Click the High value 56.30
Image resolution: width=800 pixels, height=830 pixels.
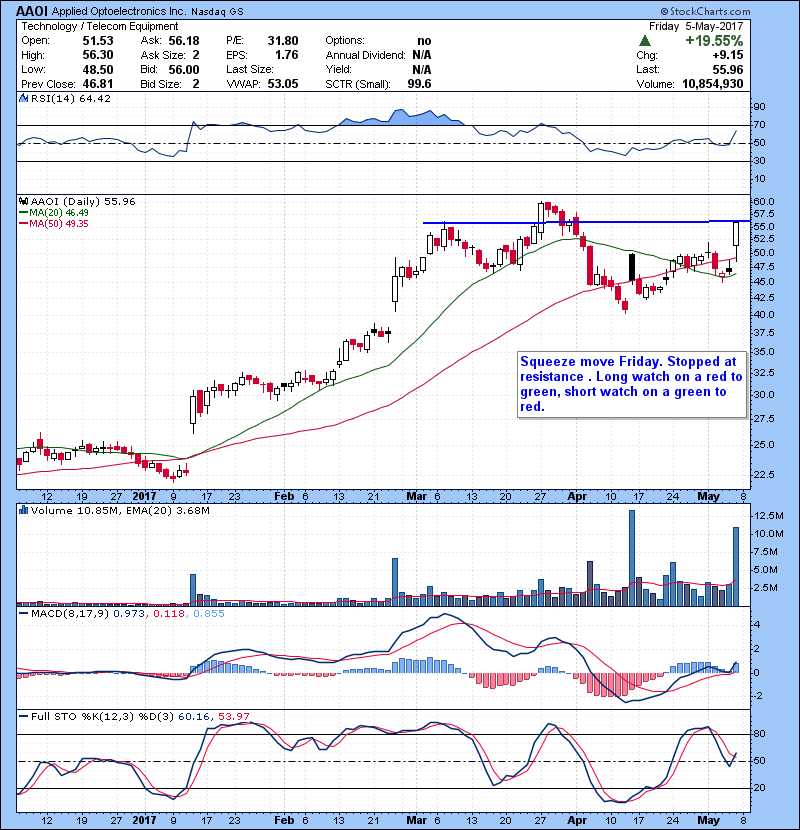tap(98, 55)
